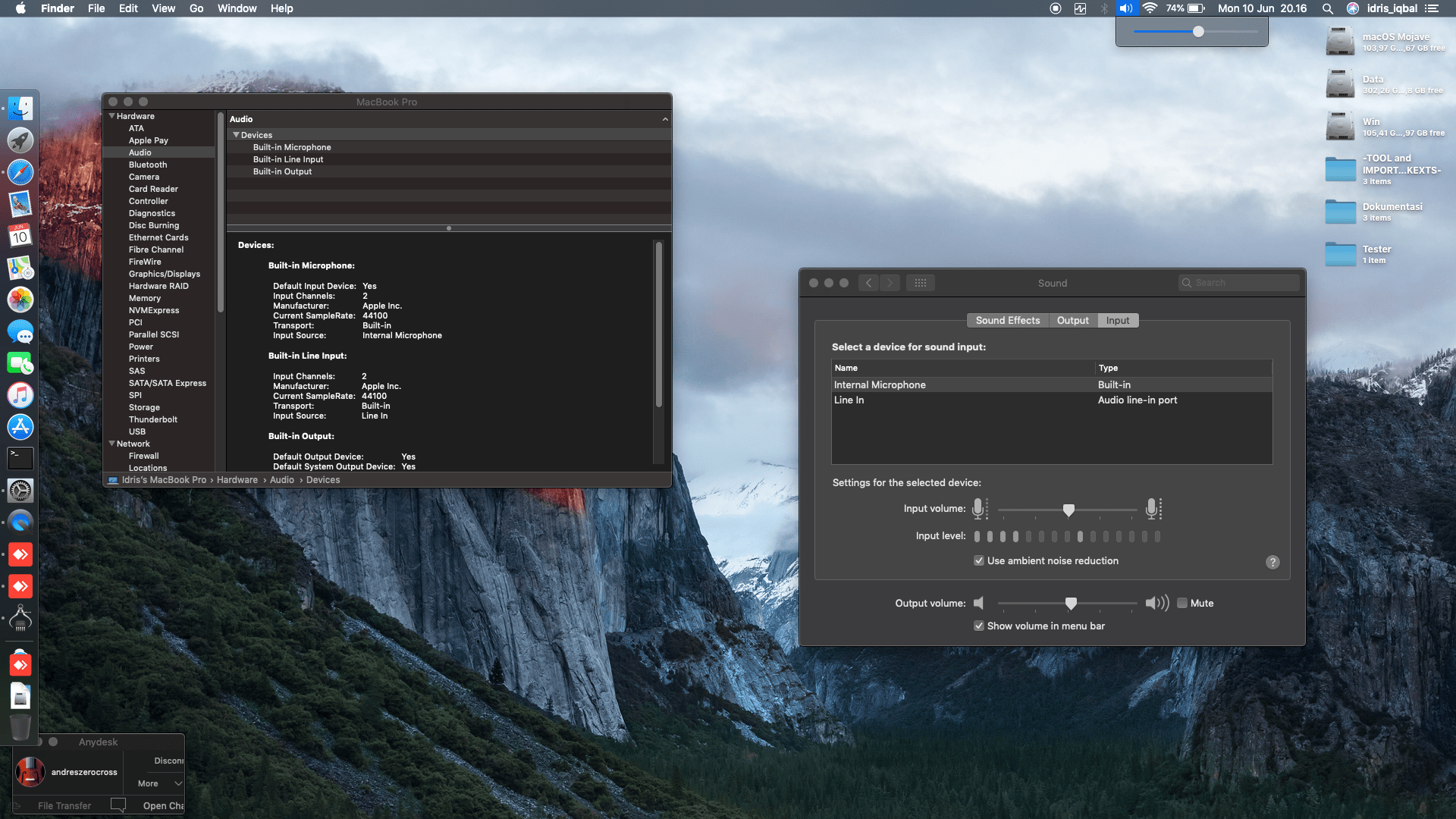Click the loud speaker icon beside output volume

[1156, 603]
